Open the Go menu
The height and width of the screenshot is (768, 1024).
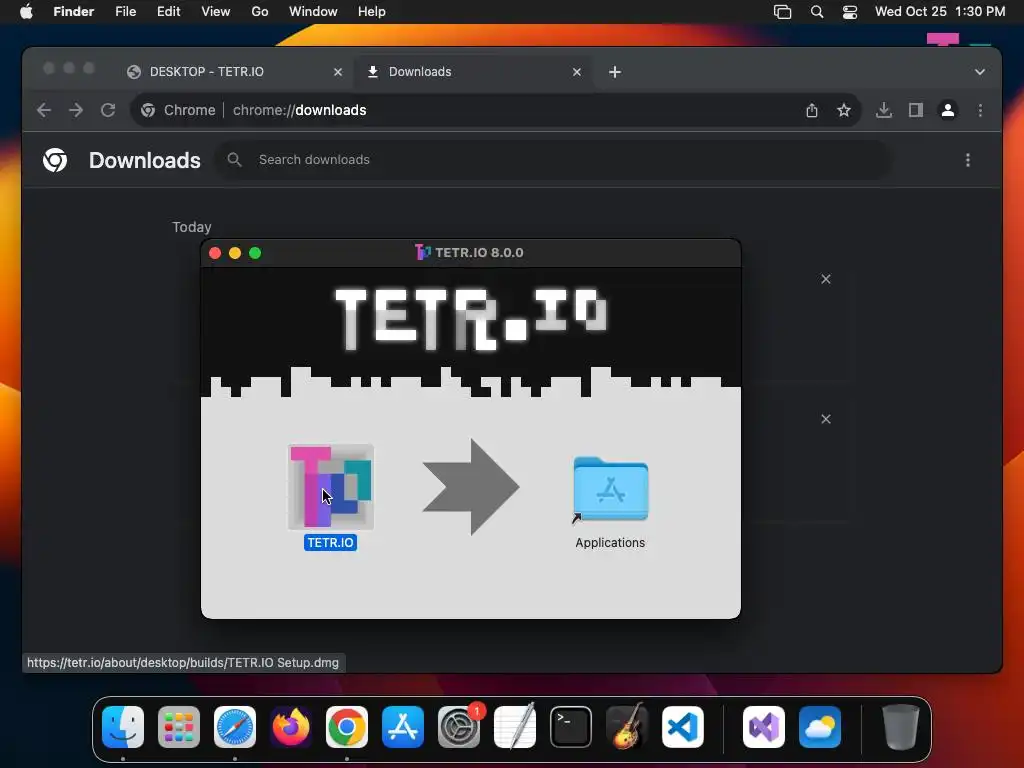(260, 12)
